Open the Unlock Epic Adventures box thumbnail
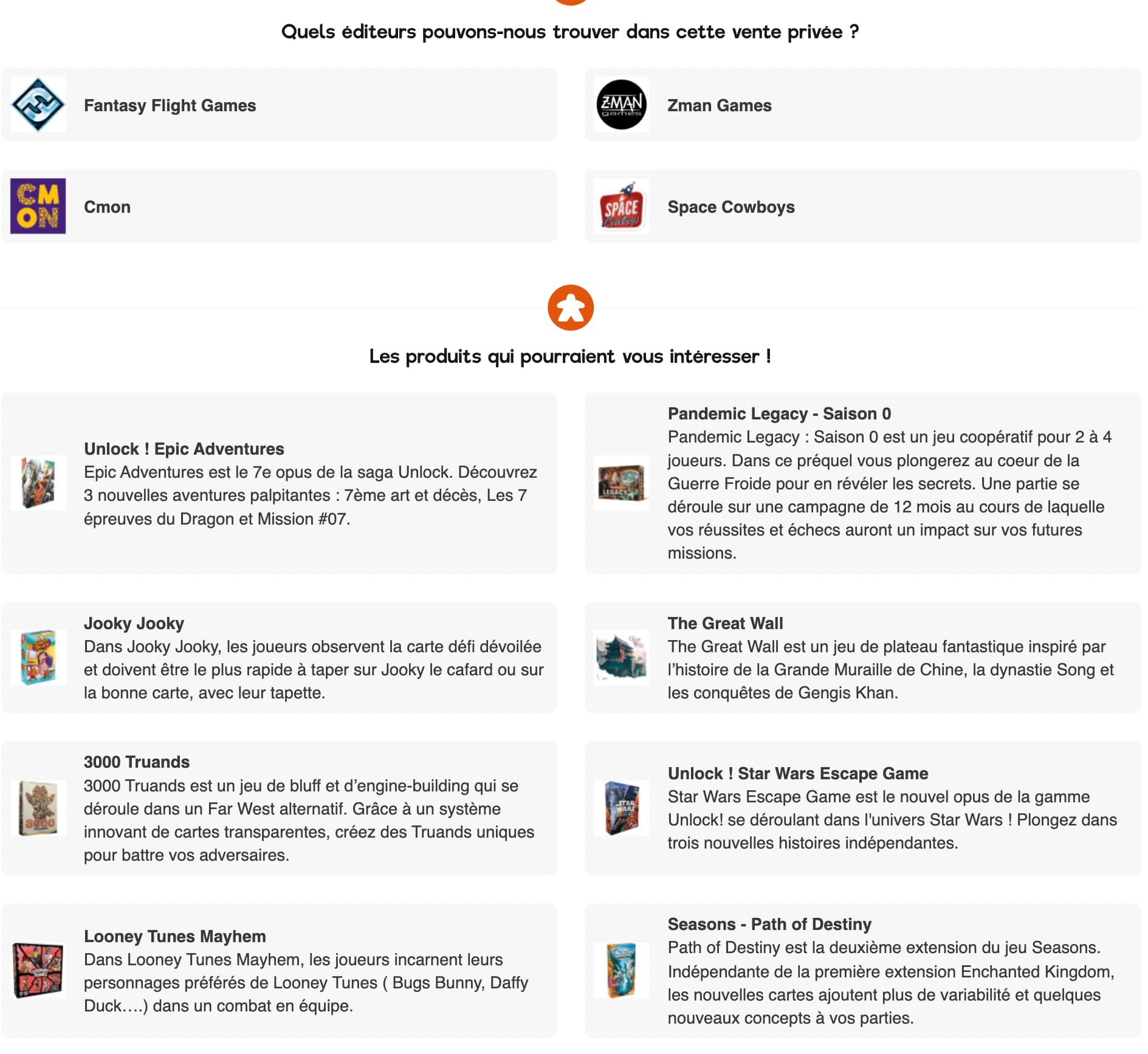Screen dimensions: 1148x1054 (38, 483)
